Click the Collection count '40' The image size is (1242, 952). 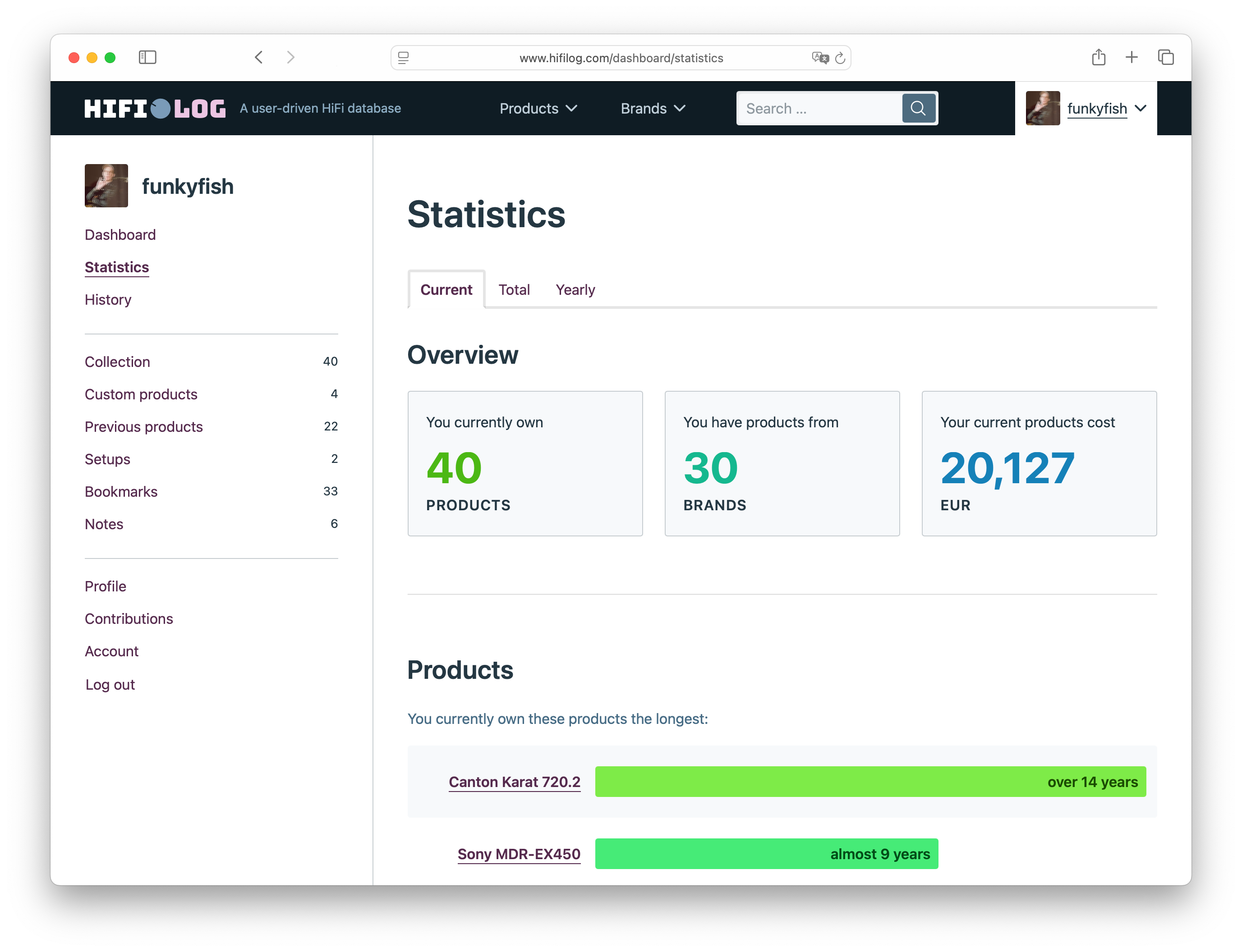[331, 362]
